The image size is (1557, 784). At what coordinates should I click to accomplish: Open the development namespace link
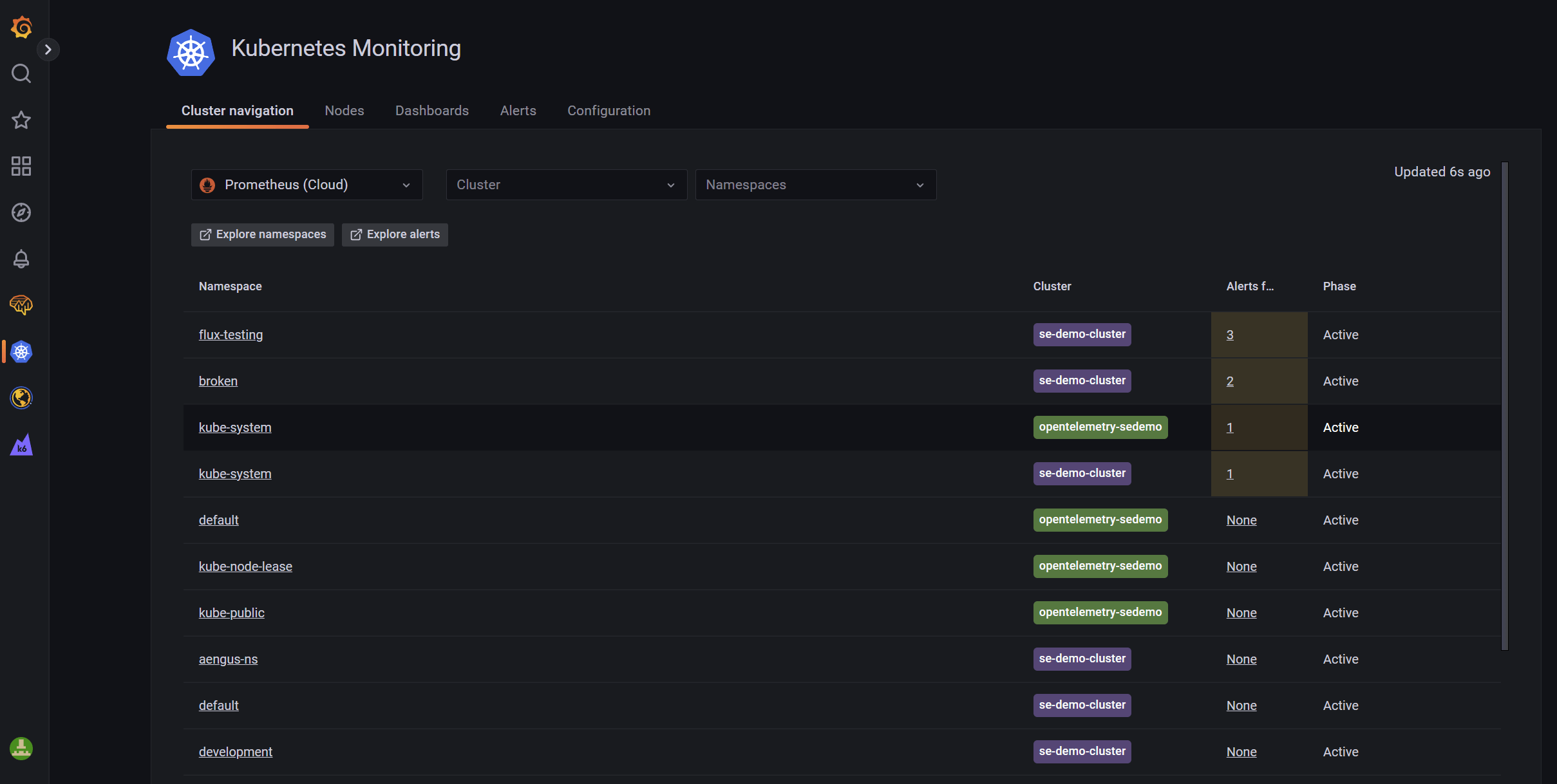(x=236, y=752)
